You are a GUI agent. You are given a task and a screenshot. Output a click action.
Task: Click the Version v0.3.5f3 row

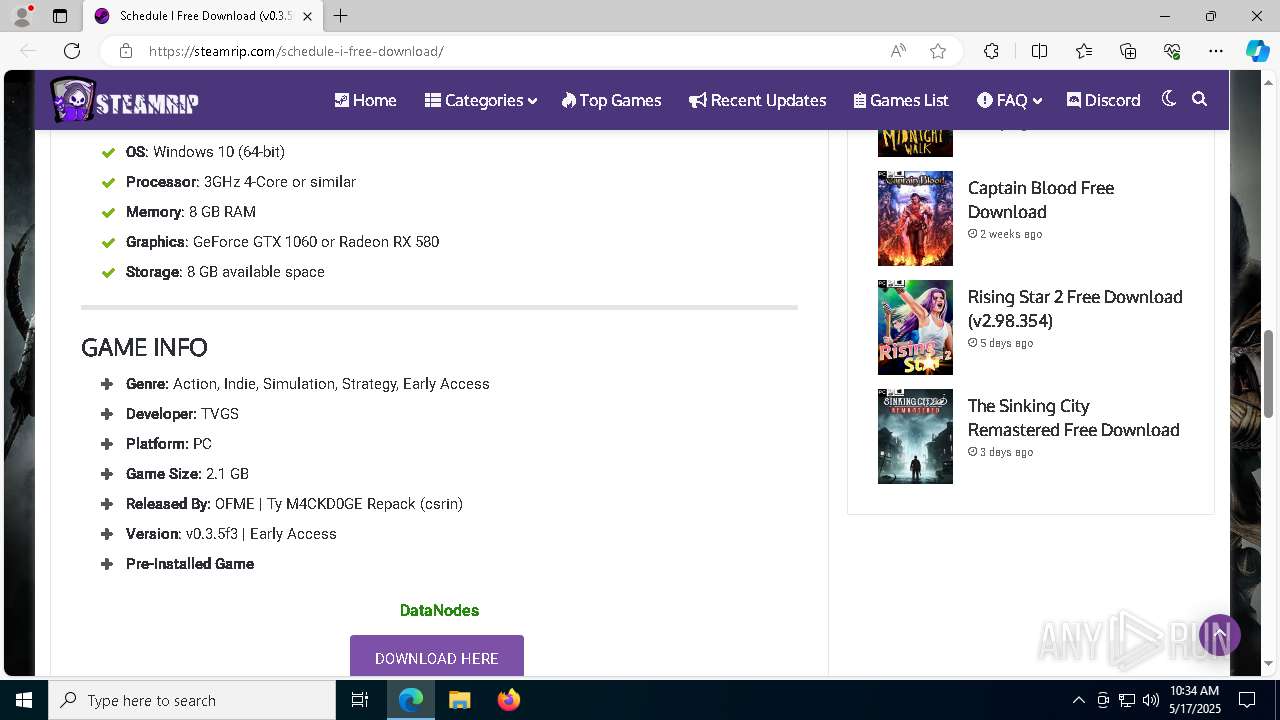point(231,534)
